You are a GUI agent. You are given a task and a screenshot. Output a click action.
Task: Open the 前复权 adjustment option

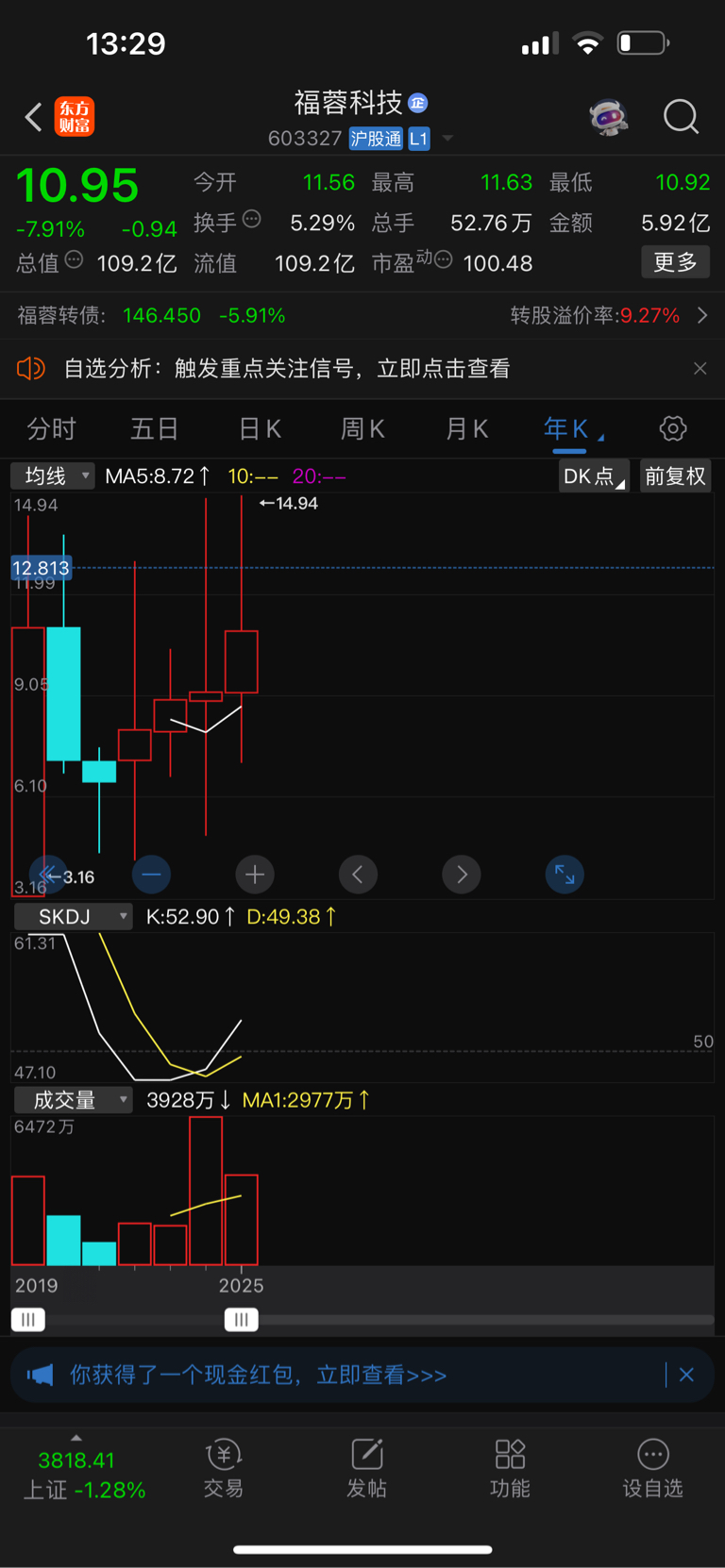(675, 476)
